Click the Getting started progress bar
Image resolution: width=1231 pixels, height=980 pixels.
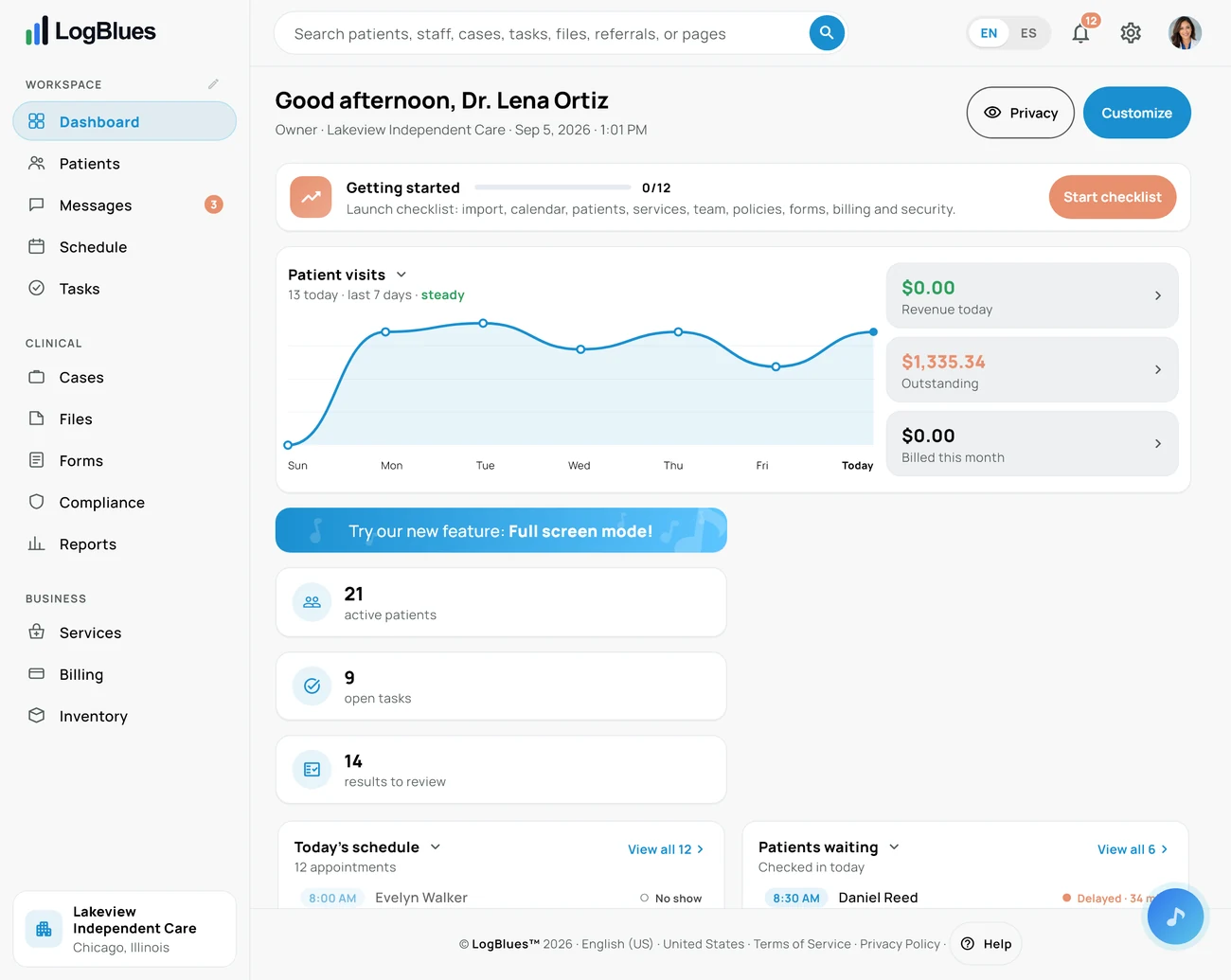tap(552, 187)
